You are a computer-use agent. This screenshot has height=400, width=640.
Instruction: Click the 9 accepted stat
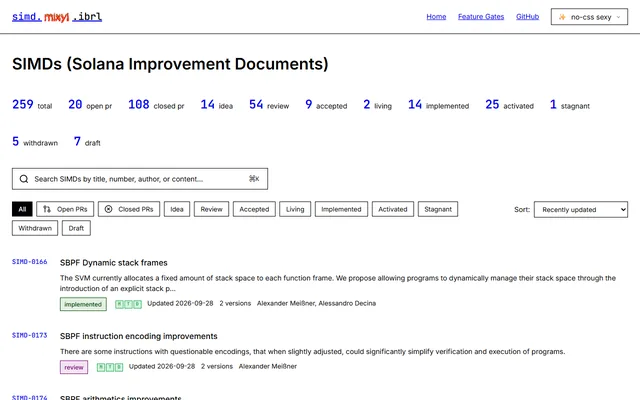326,105
